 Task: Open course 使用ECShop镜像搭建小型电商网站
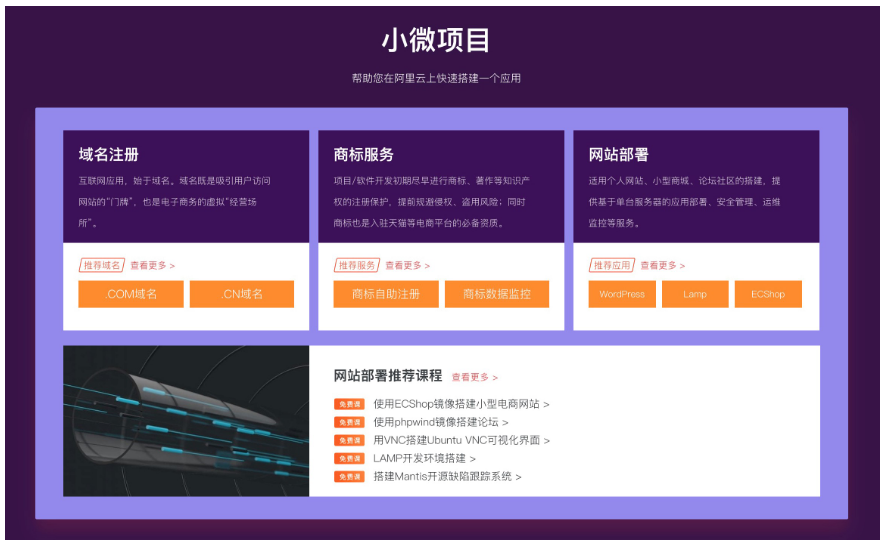click(x=461, y=404)
